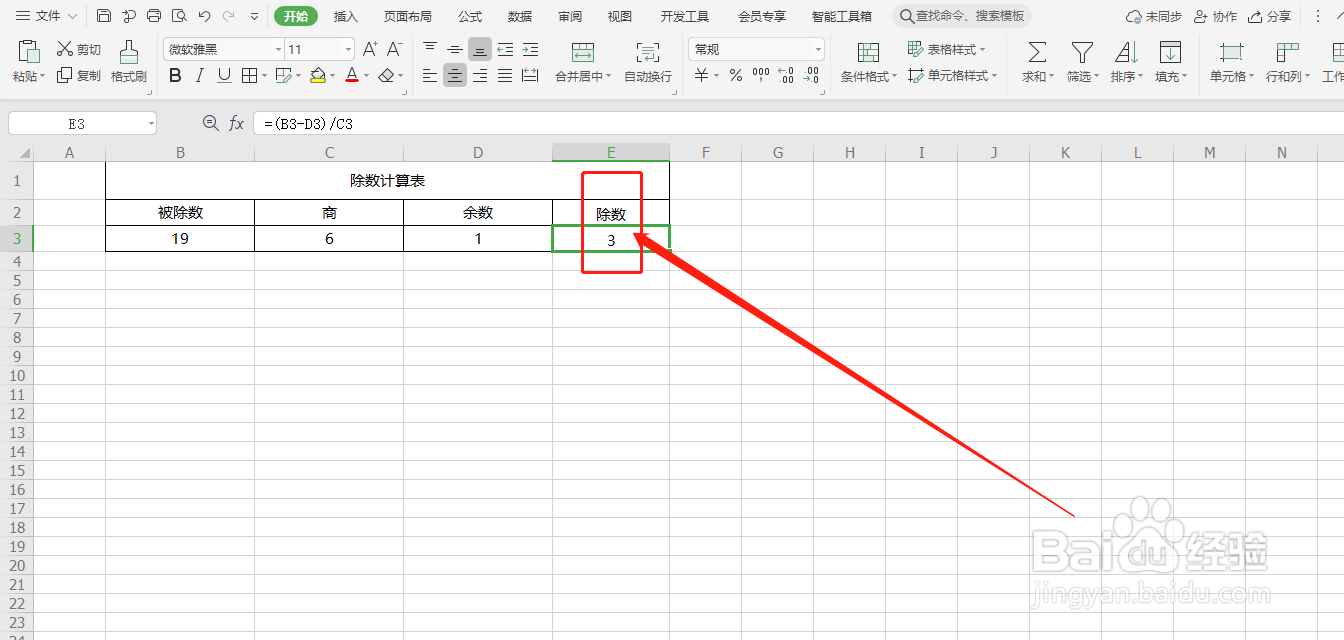Click the Conditional Formatting (条件格式) icon
The height and width of the screenshot is (640, 1344).
pyautogui.click(x=868, y=52)
